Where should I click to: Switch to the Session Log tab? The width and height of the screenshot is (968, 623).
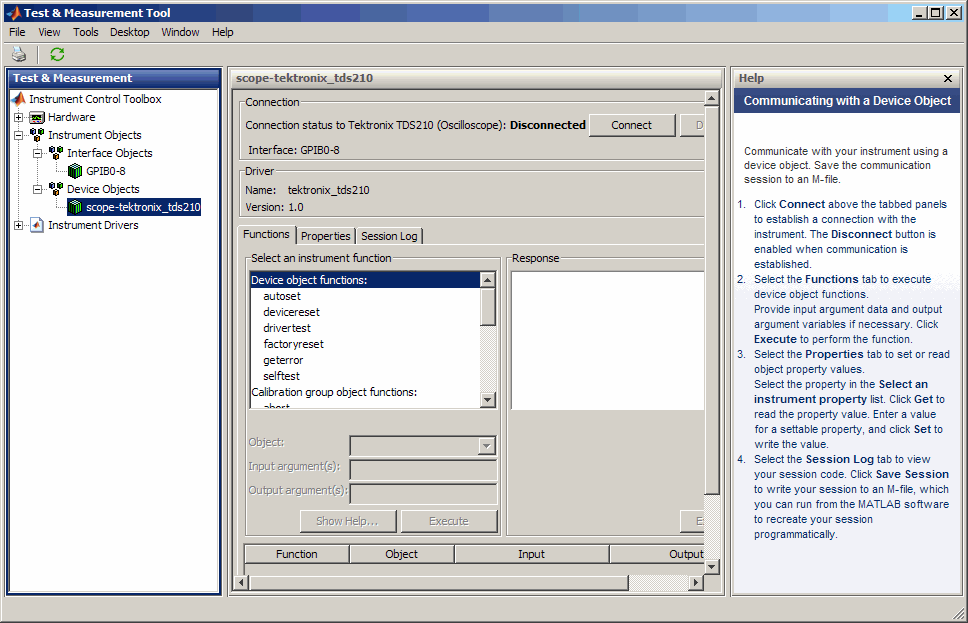click(x=389, y=236)
